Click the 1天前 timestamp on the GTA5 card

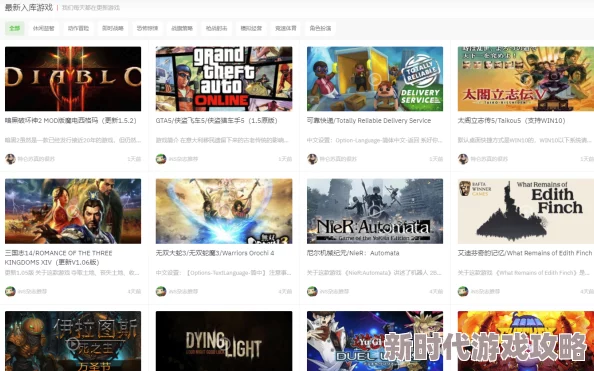click(285, 159)
